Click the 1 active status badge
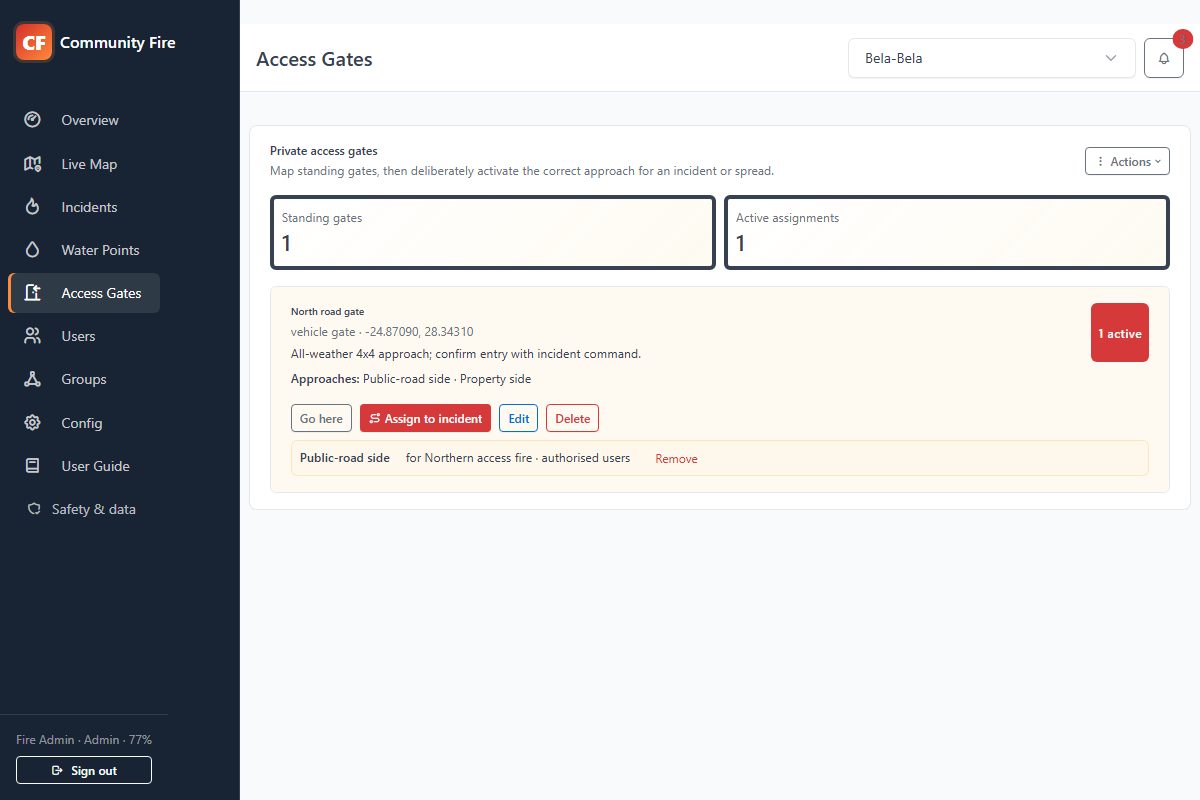 point(1120,333)
